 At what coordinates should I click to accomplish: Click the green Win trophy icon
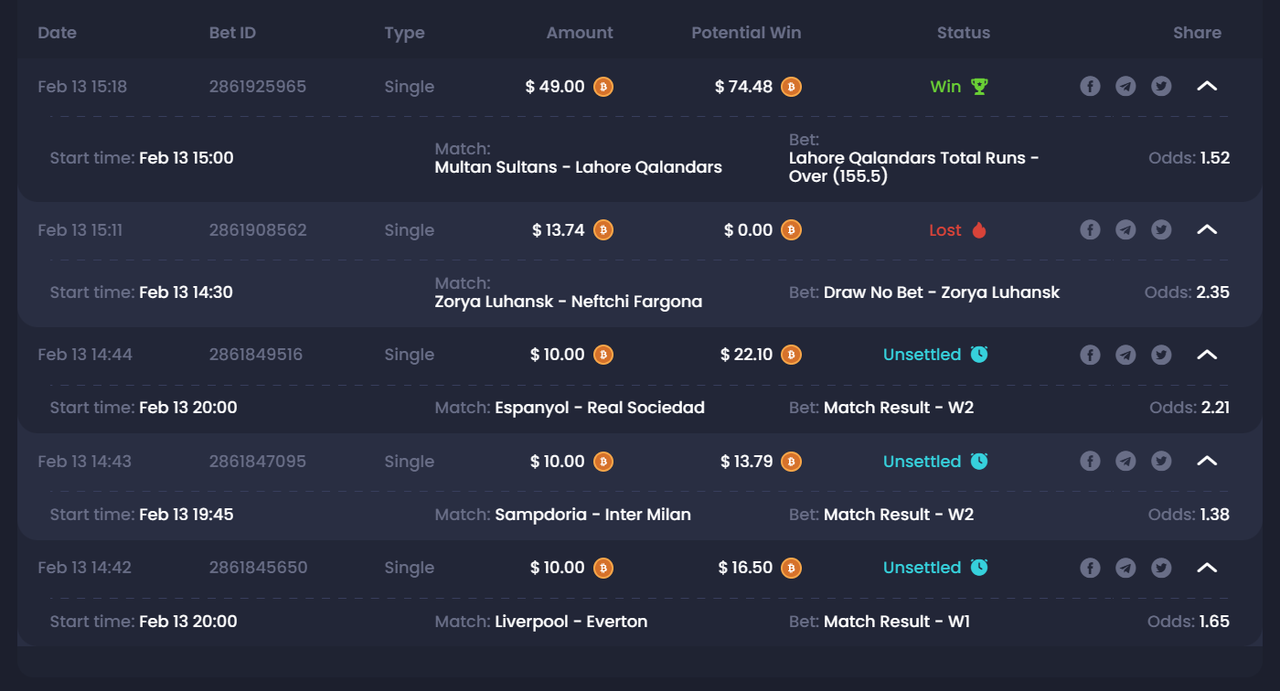979,86
